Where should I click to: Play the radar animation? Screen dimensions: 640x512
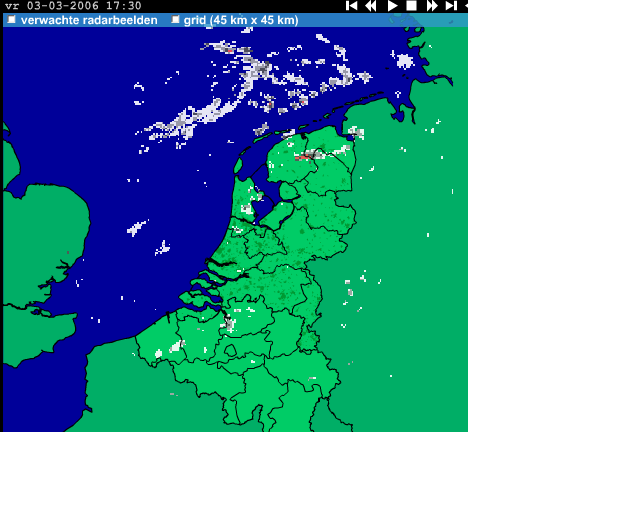coord(392,6)
